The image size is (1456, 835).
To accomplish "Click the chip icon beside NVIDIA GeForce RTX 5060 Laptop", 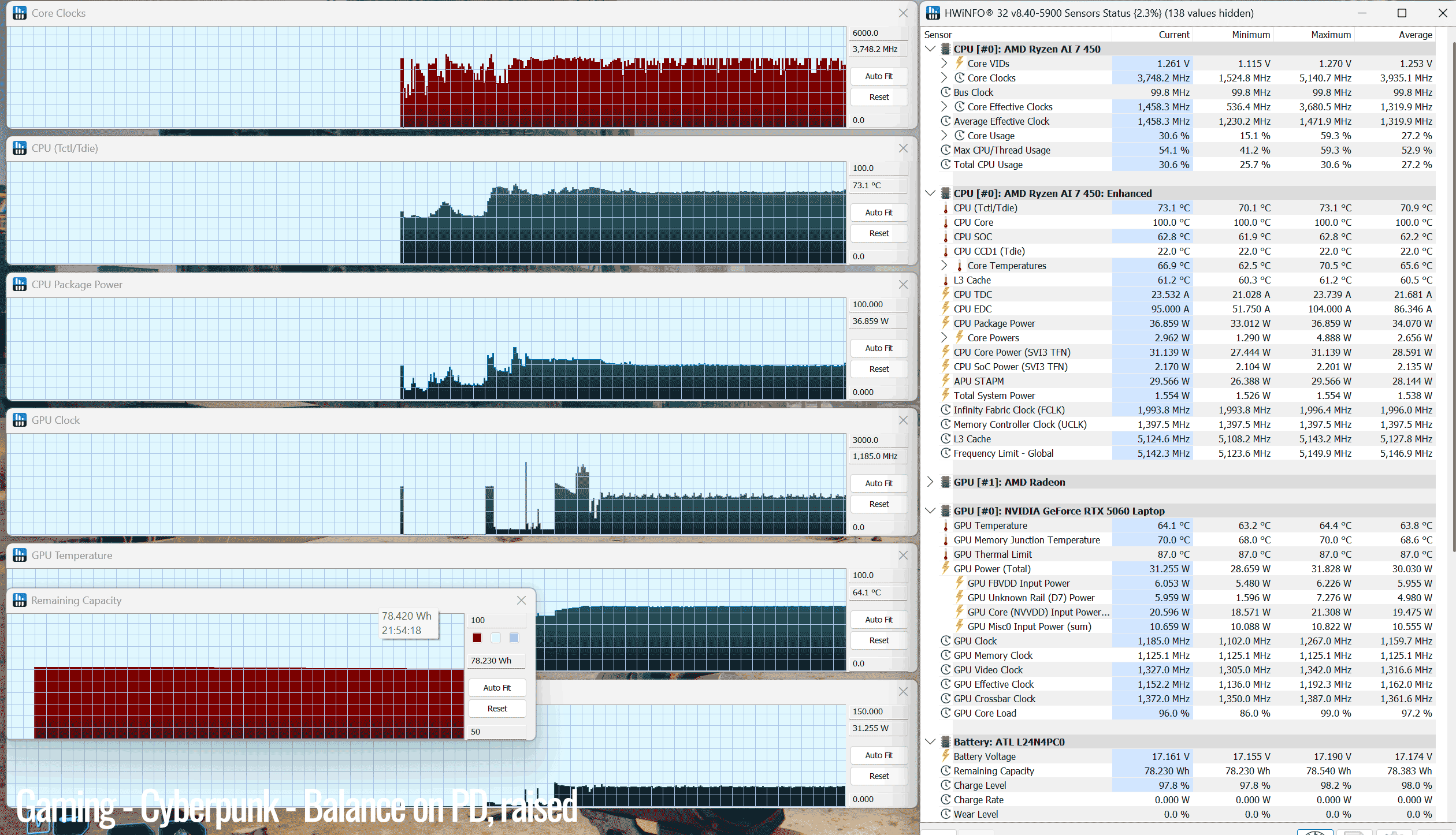I will 946,510.
